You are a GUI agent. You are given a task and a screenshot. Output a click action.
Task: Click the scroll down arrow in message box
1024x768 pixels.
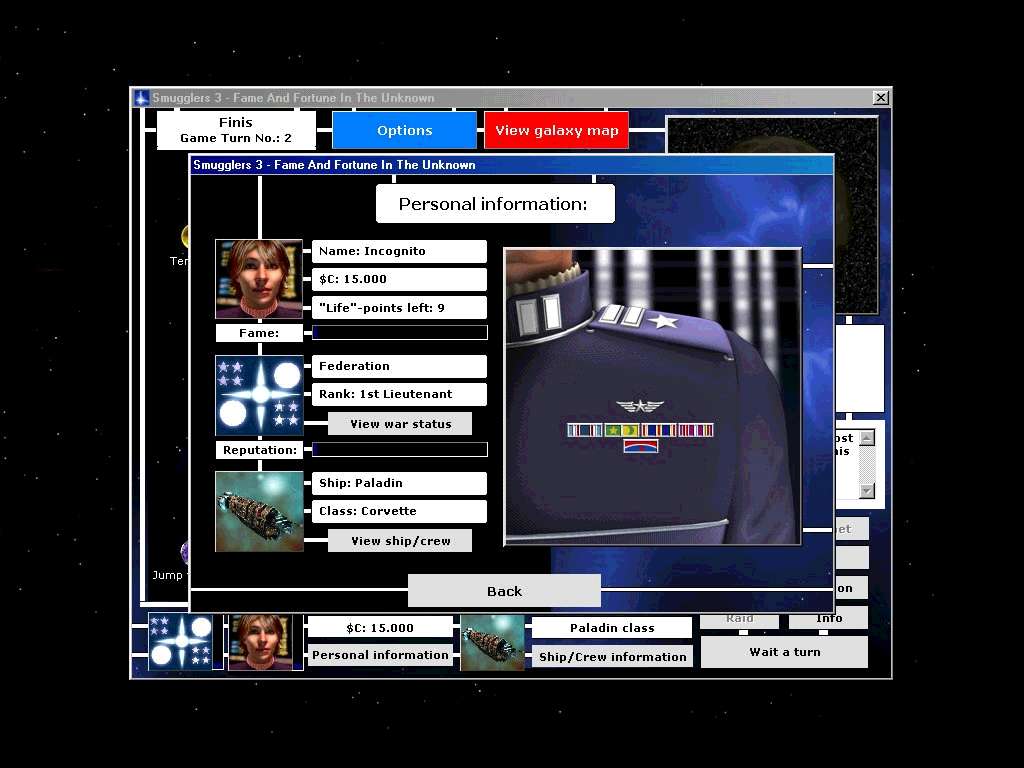(867, 491)
